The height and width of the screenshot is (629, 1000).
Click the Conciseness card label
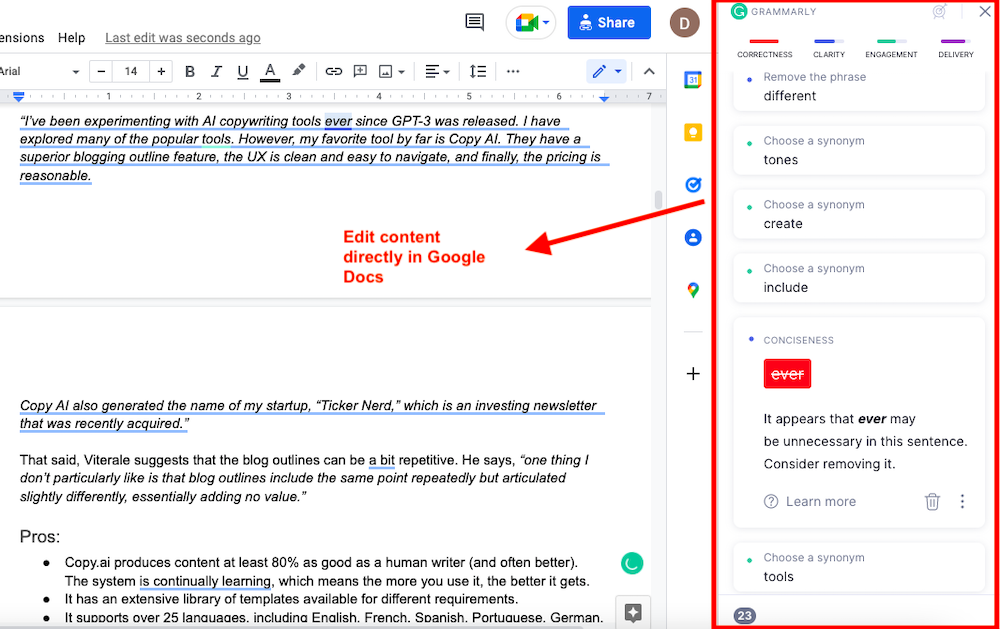point(798,340)
